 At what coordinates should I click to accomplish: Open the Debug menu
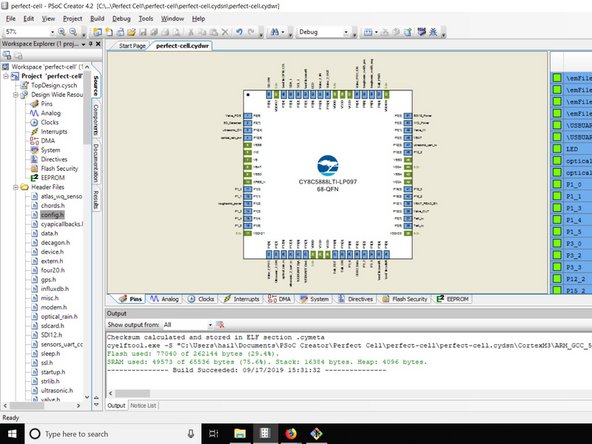[x=121, y=18]
